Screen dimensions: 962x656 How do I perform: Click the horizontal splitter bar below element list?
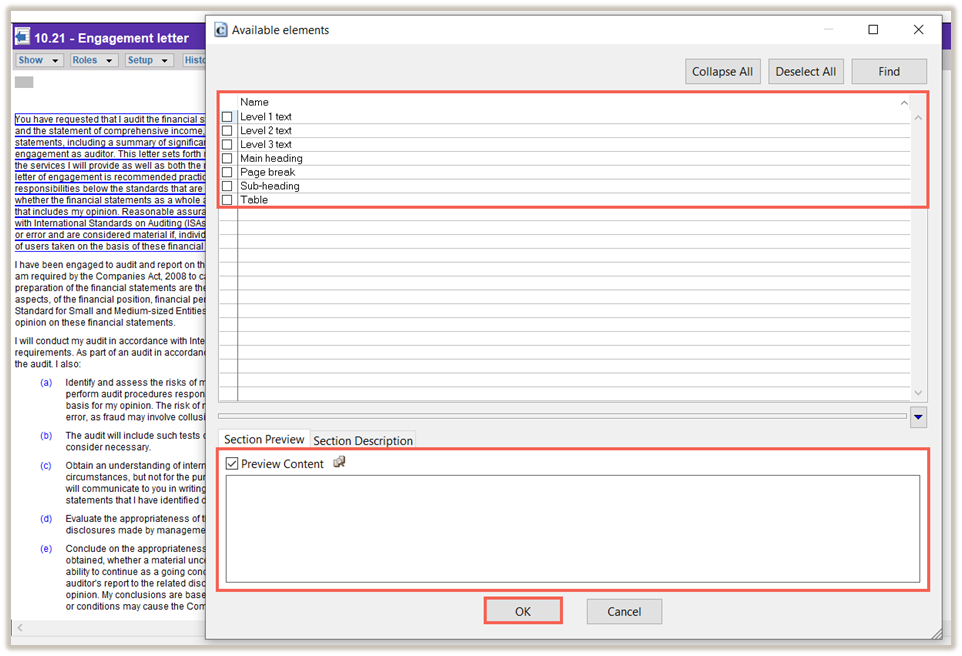562,416
